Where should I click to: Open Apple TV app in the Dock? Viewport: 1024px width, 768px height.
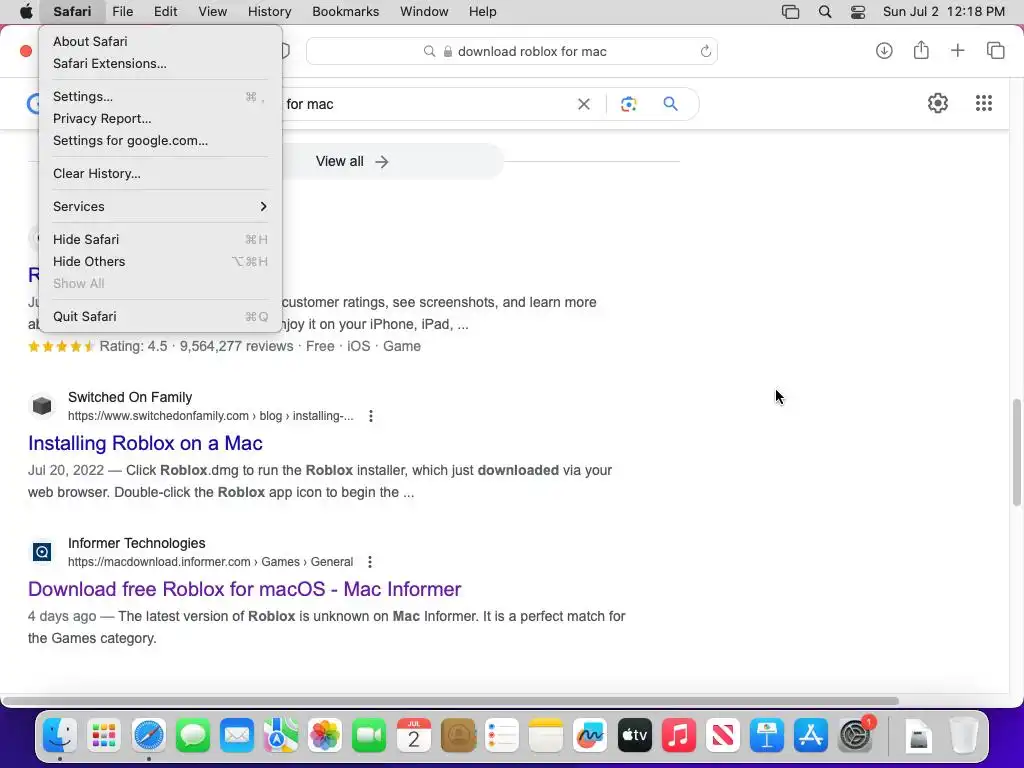click(x=635, y=735)
